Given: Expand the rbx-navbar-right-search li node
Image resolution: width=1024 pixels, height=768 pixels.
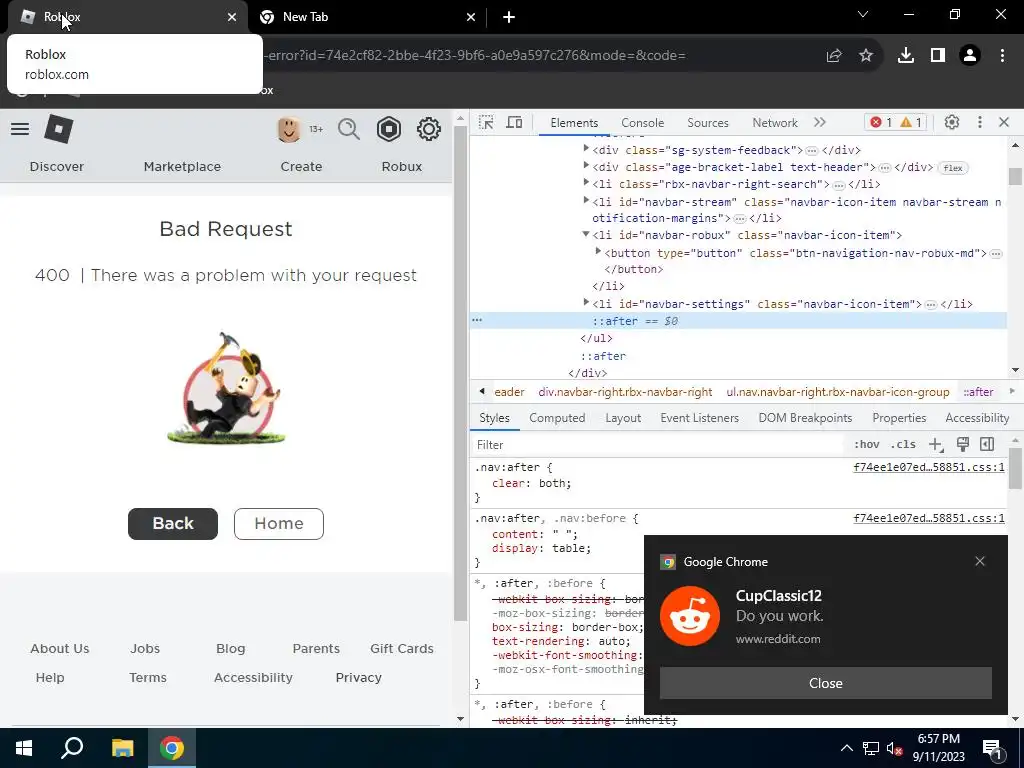Looking at the screenshot, I should [x=586, y=184].
